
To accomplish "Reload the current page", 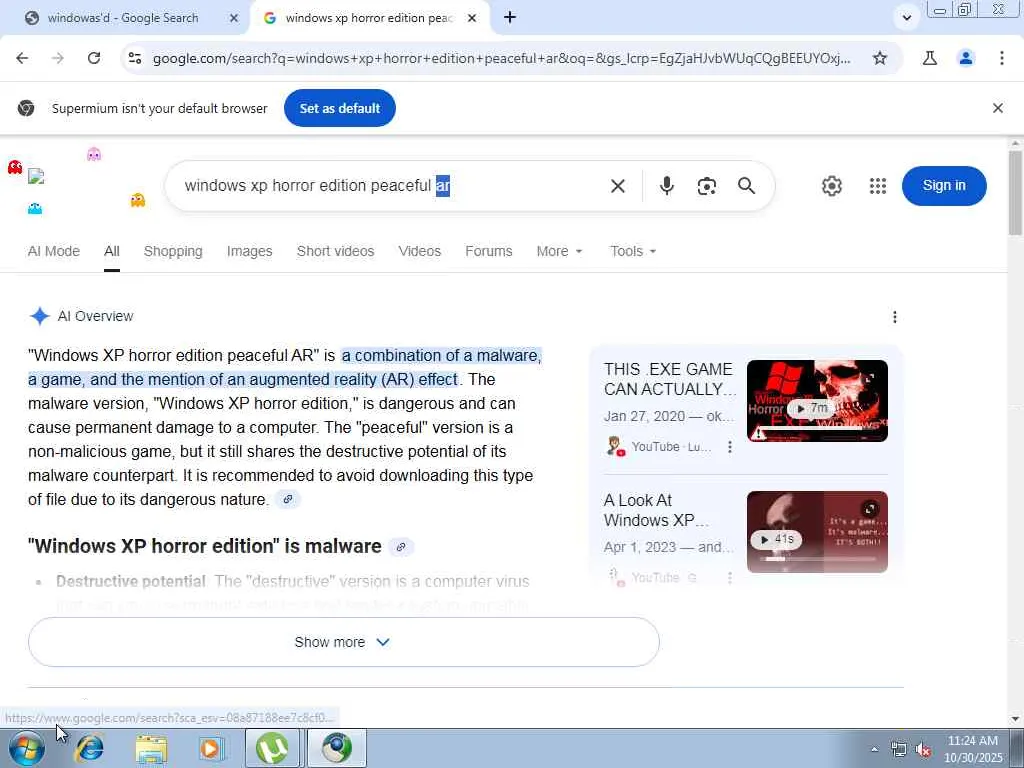I will tap(94, 58).
